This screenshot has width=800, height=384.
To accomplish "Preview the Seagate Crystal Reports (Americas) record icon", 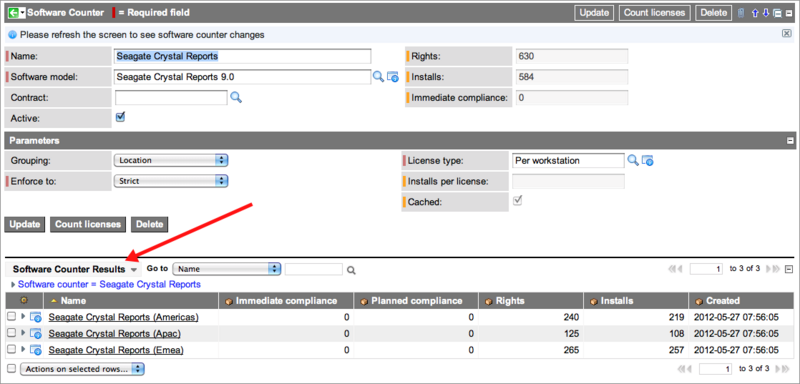I will [x=36, y=318].
